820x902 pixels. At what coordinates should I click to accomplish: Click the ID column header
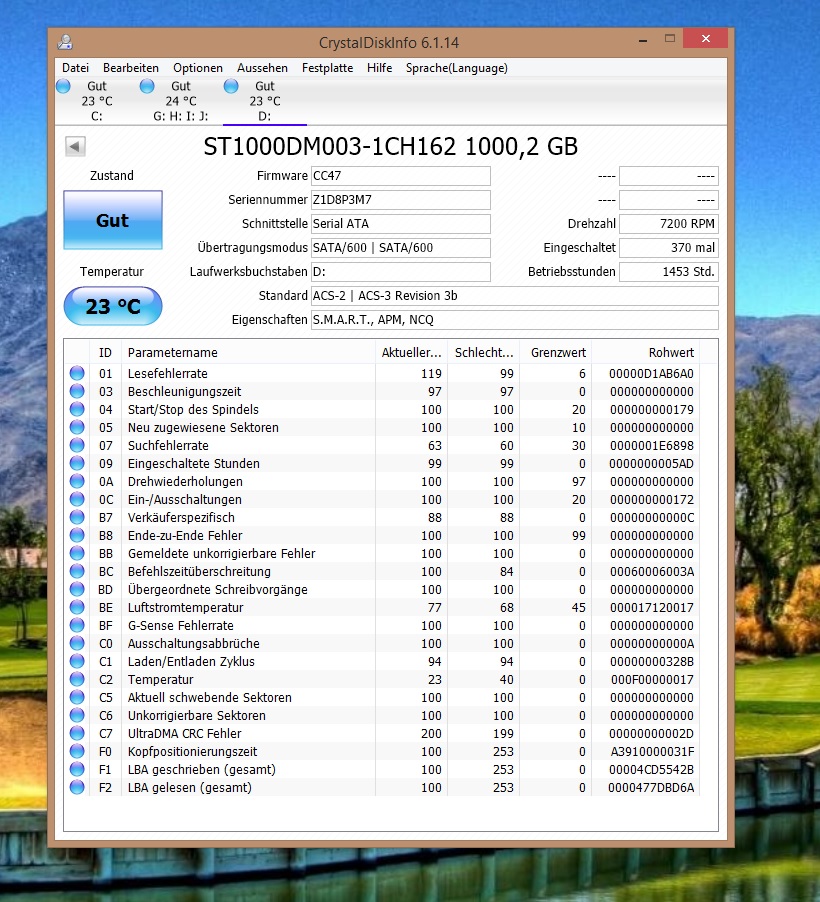pos(105,352)
